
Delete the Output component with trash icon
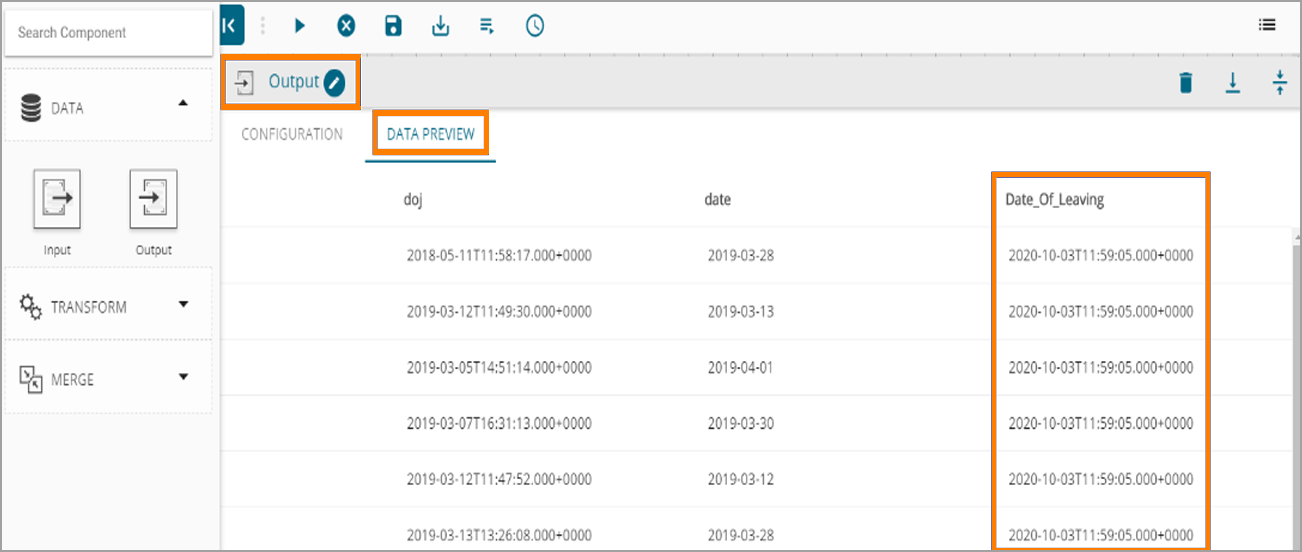click(1186, 82)
